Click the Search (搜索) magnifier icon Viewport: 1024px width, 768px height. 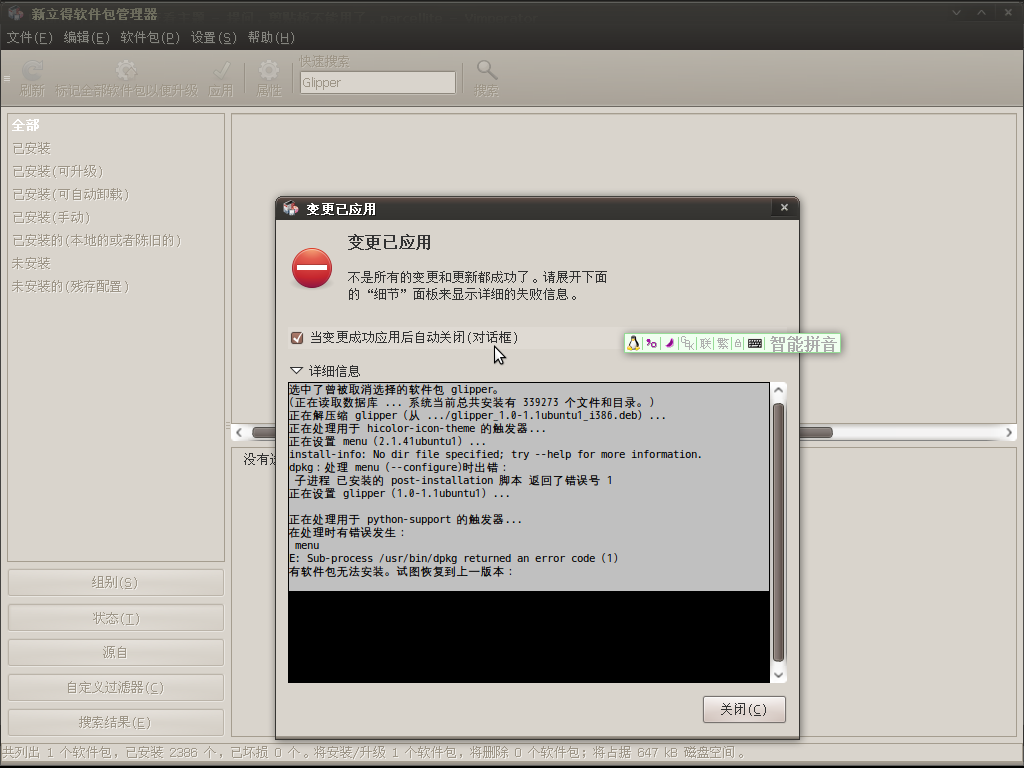coord(487,70)
